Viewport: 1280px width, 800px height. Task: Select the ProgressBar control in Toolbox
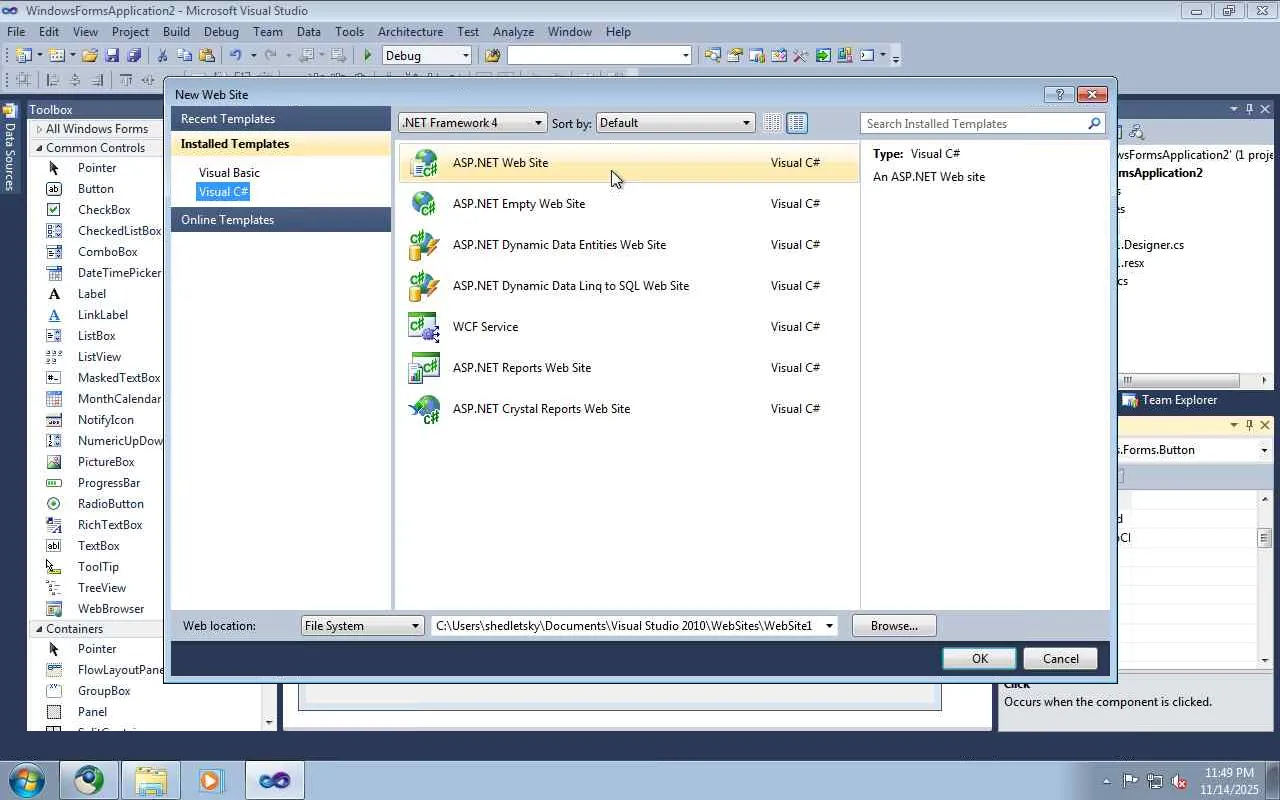(109, 483)
